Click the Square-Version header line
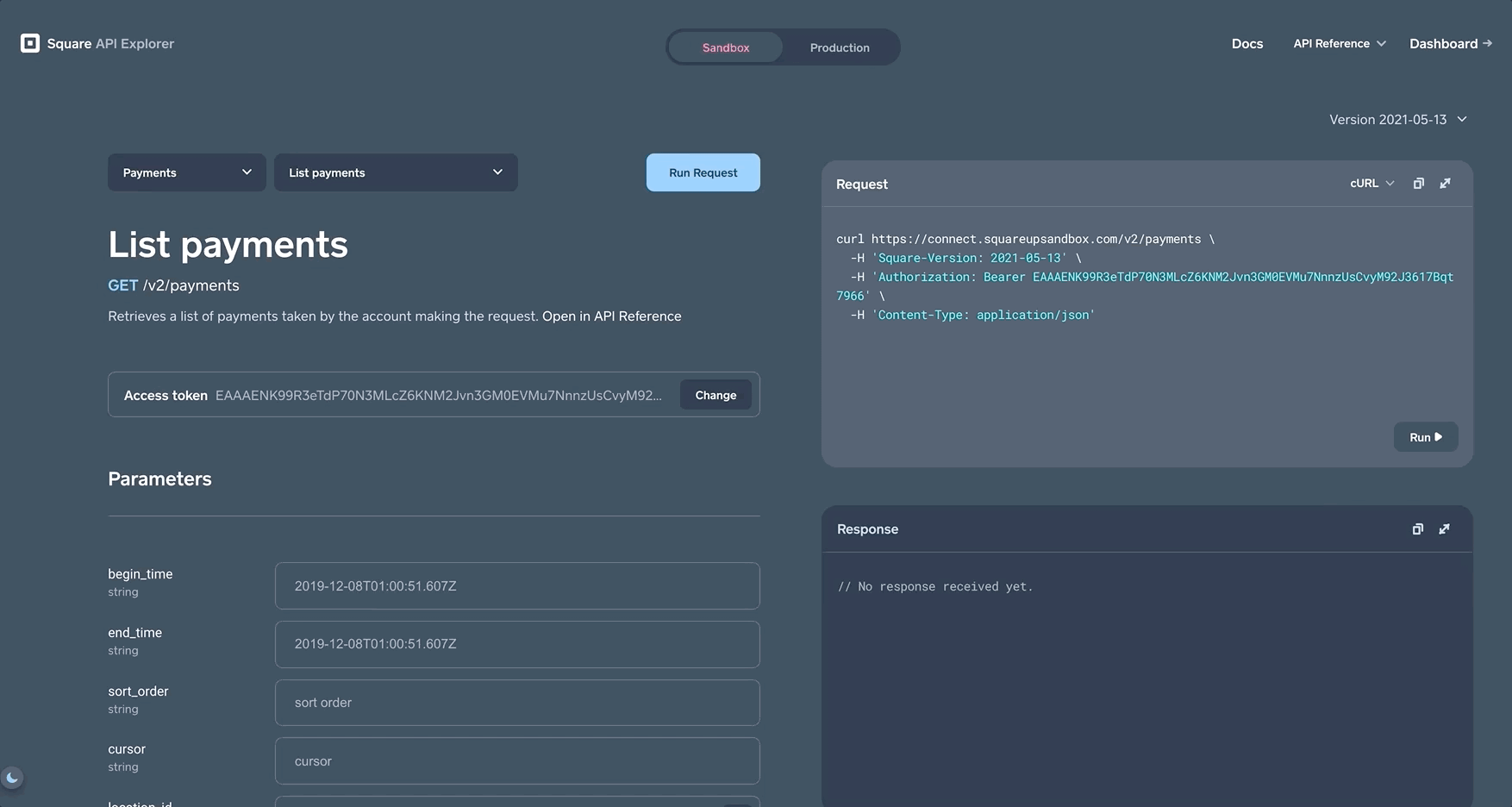1512x807 pixels. click(x=965, y=259)
